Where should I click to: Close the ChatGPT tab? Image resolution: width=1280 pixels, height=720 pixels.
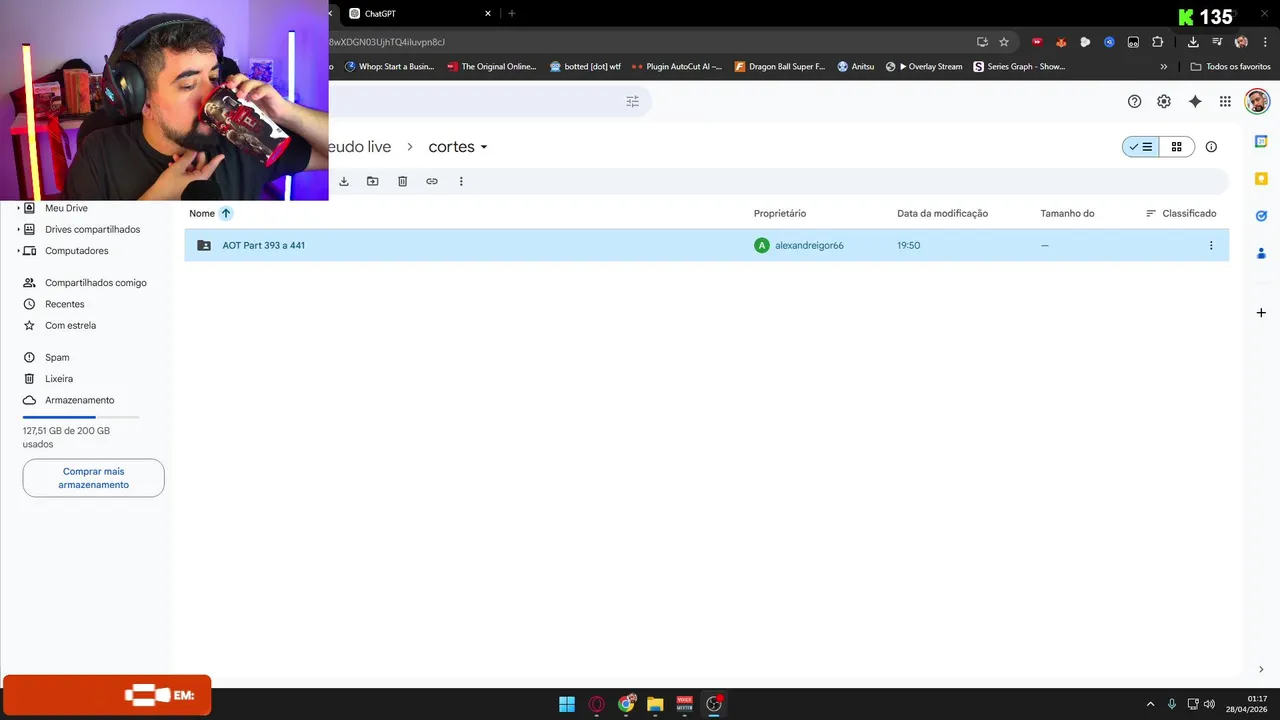click(x=488, y=14)
